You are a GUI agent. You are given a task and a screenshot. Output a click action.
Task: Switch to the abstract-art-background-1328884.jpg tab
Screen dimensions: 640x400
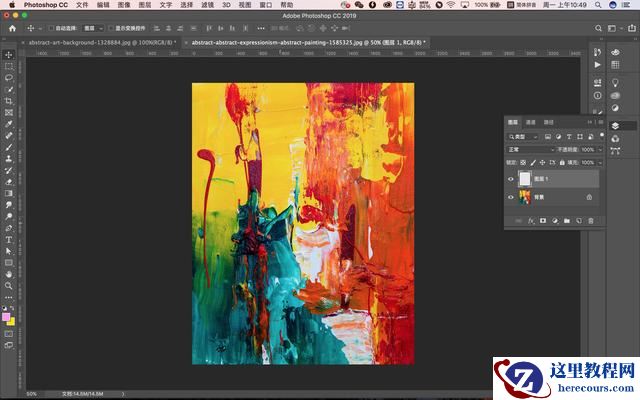pos(100,43)
